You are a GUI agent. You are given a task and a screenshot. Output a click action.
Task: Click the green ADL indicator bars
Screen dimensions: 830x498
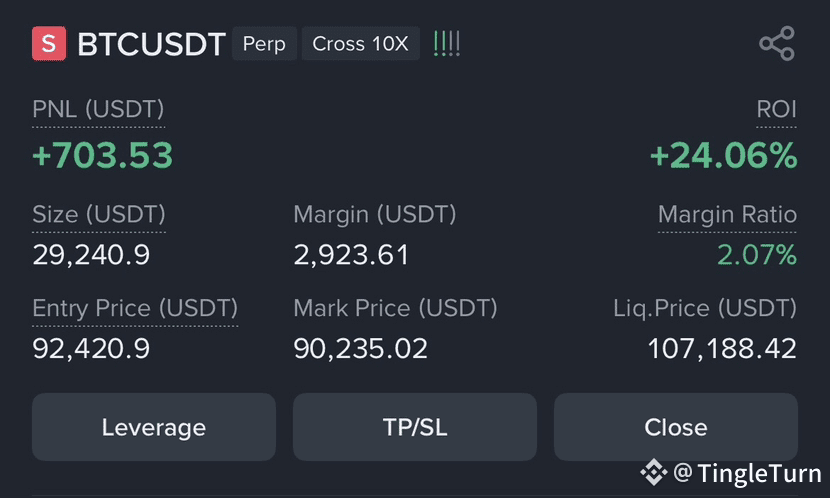[x=447, y=43]
